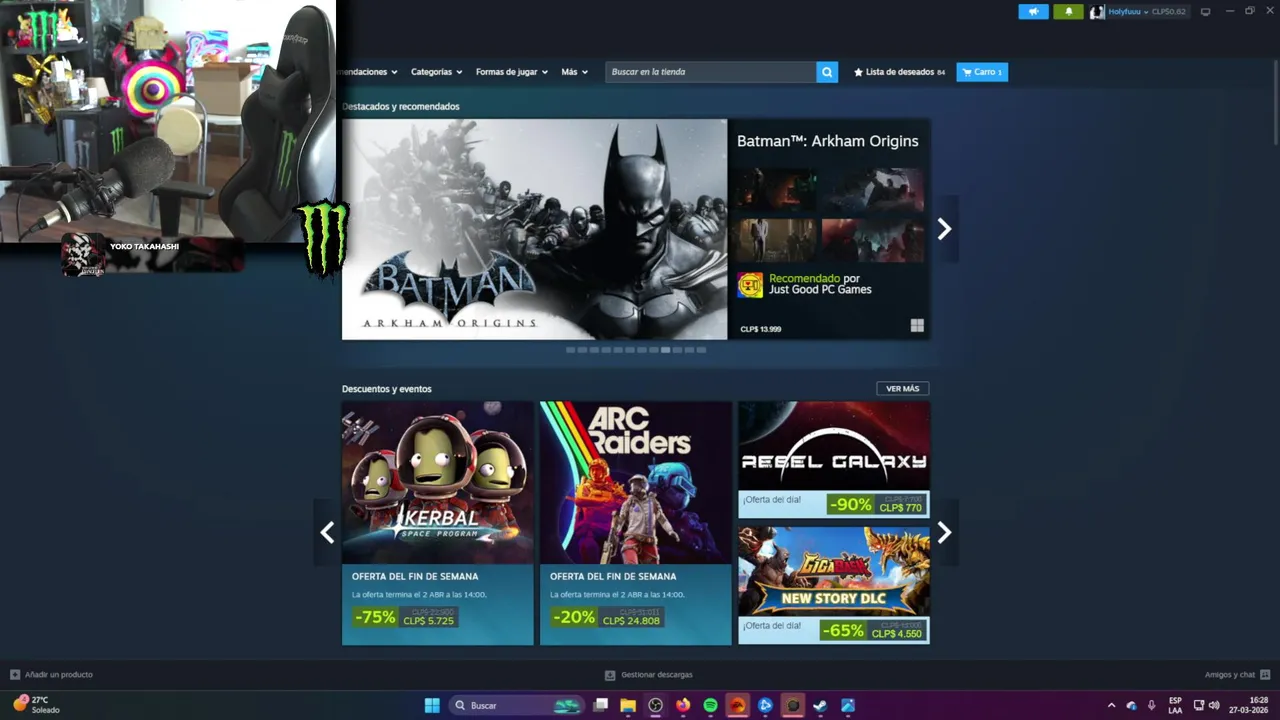Open the Holyfuuu account dropdown
The width and height of the screenshot is (1280, 720).
(x=1128, y=12)
